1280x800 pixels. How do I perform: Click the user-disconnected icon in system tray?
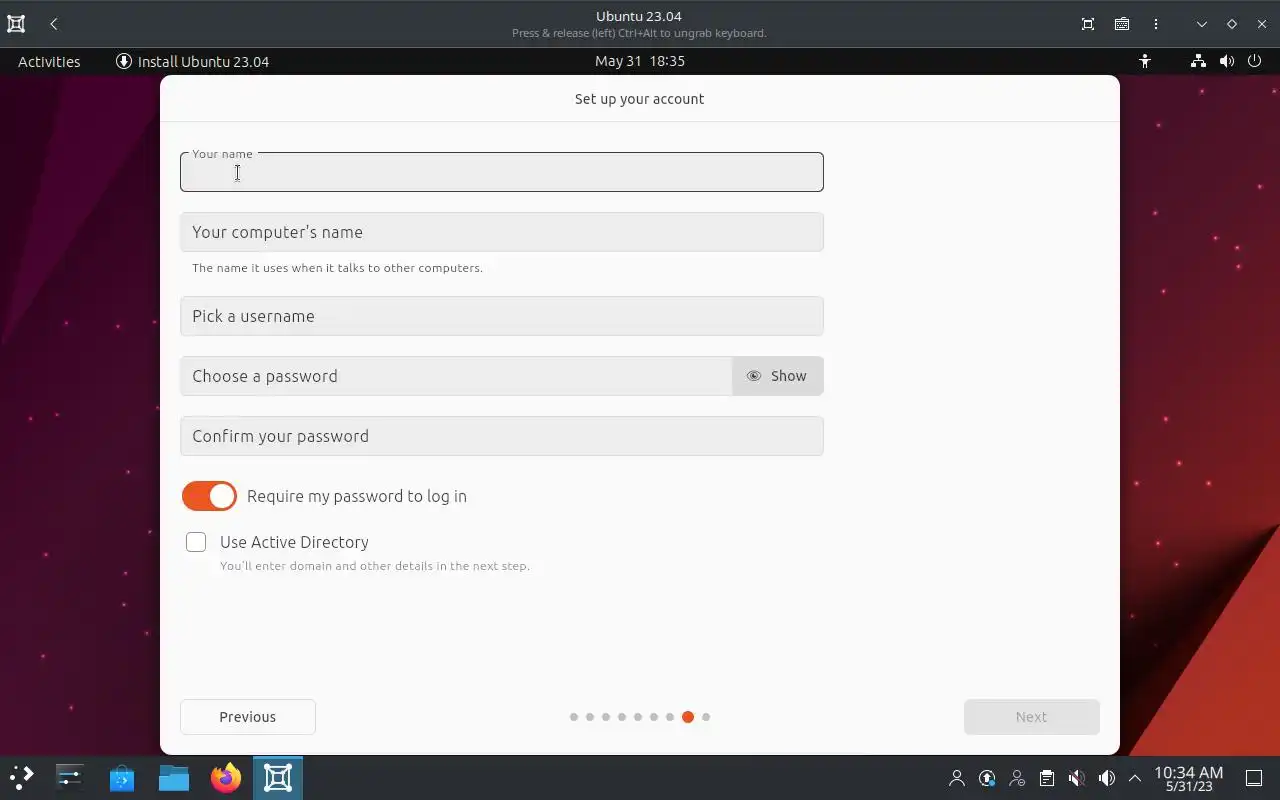pyautogui.click(x=1017, y=778)
